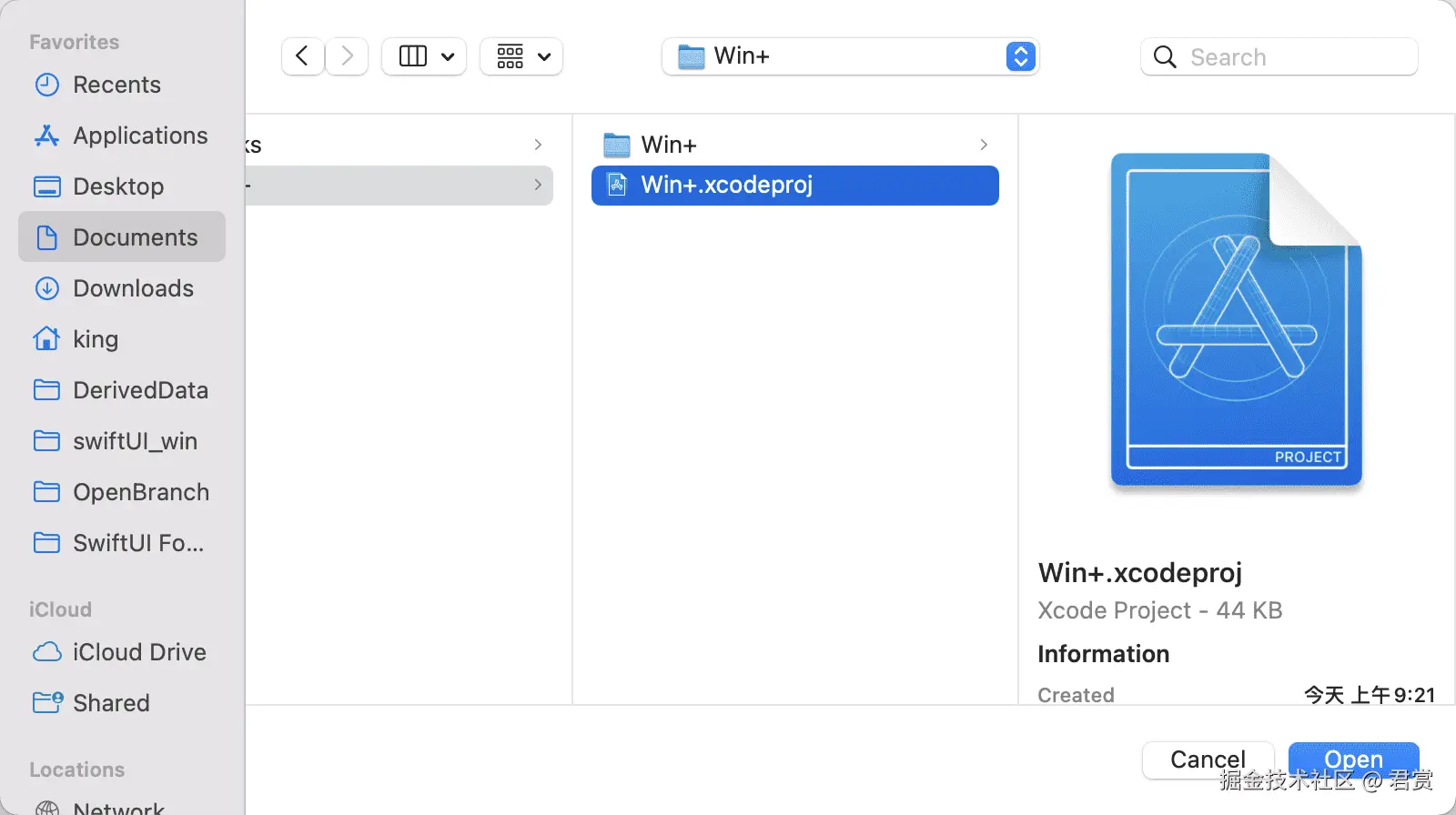The height and width of the screenshot is (815, 1456).
Task: Go forward with the right chevron button
Action: point(347,56)
